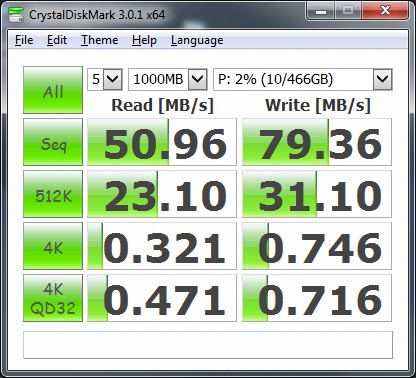Click the CrystalDiskMark title bar app icon

16,15
